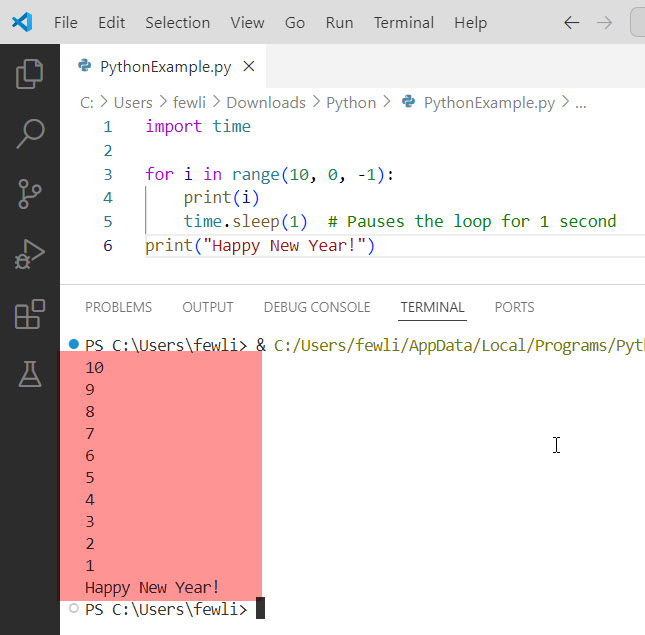
Task: Click line number 6 in gutter
Action: (108, 246)
